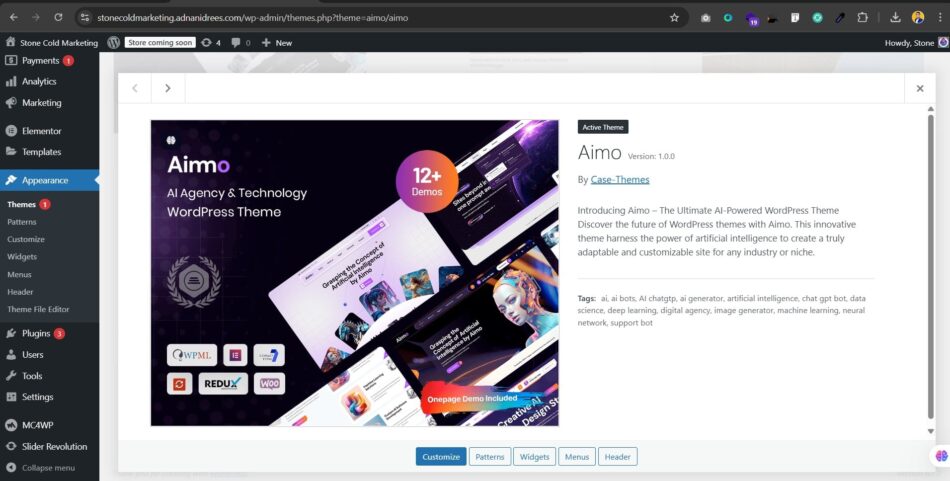Click the WordPress logo in admin bar
950x481 pixels.
click(113, 42)
